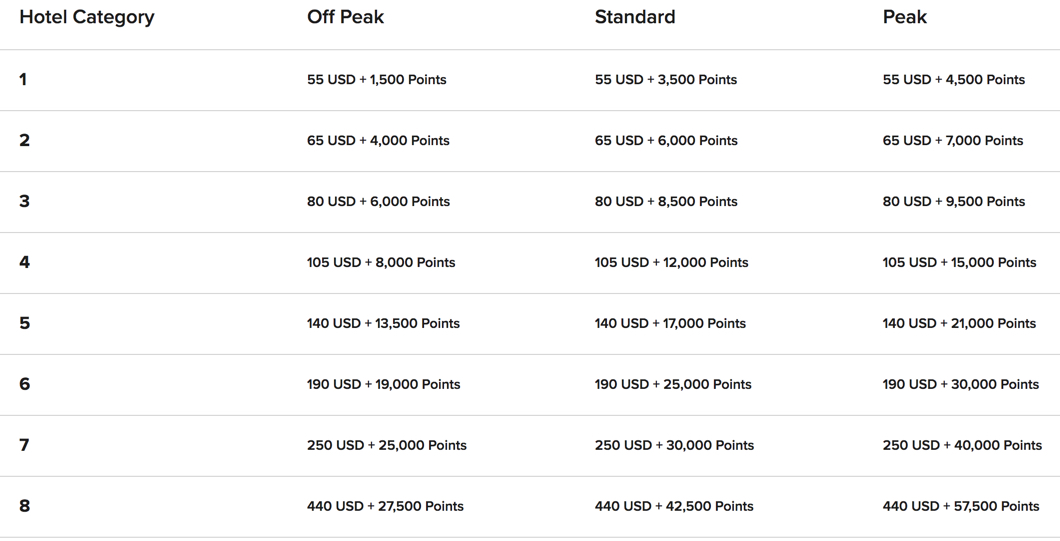
Task: Click the 65 USD + 4,000 Points cell
Action: tap(378, 141)
